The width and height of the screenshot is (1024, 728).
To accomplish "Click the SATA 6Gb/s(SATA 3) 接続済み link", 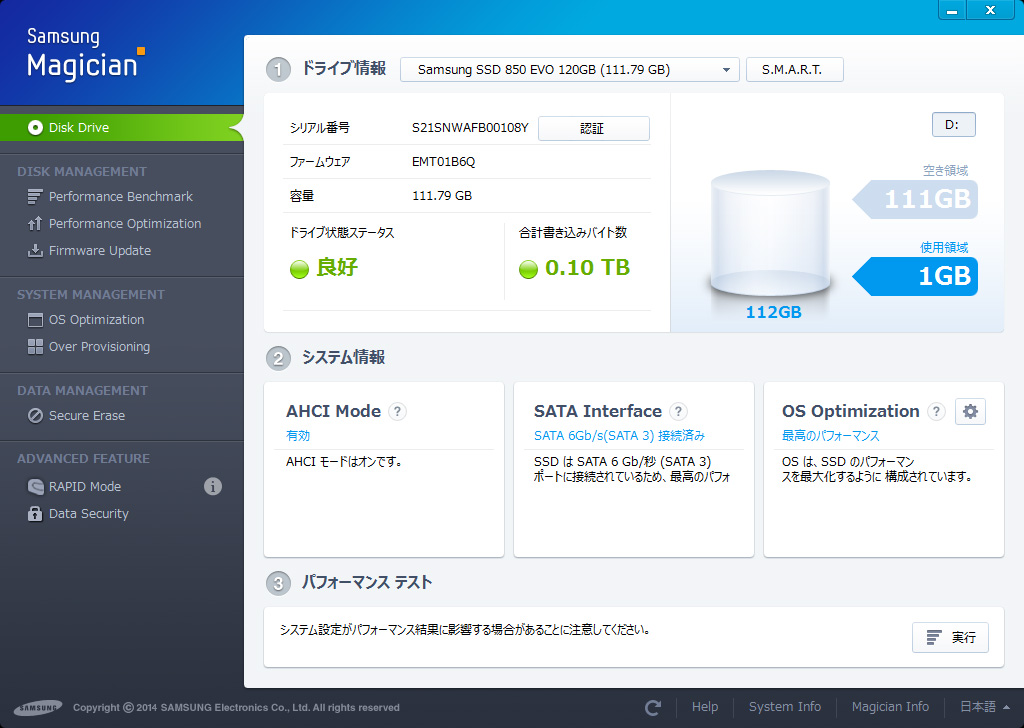I will click(x=619, y=435).
